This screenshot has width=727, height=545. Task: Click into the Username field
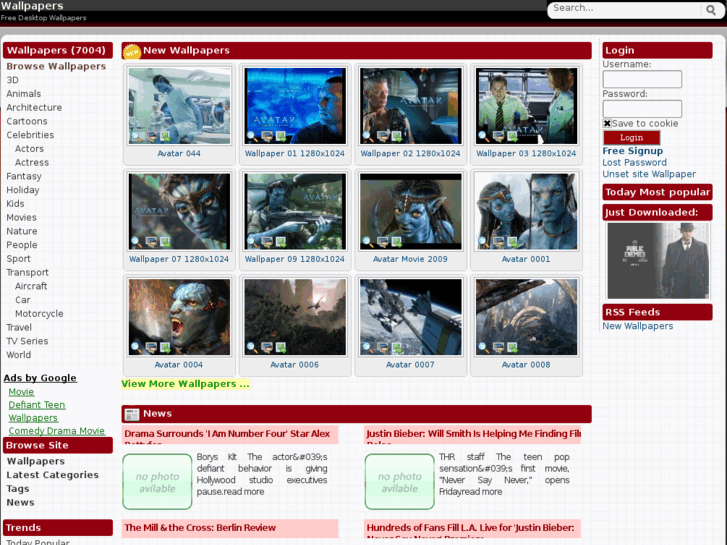[x=642, y=79]
